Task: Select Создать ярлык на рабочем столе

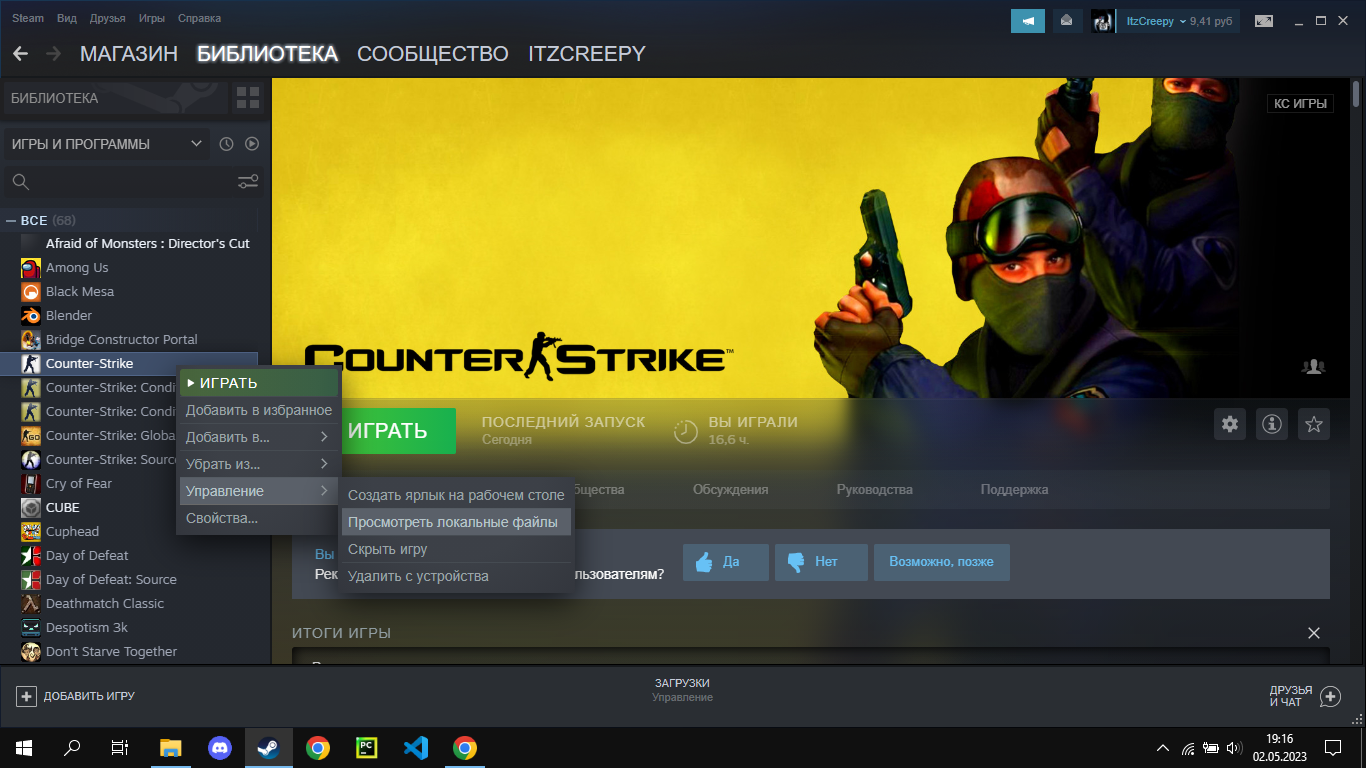Action: 456,495
